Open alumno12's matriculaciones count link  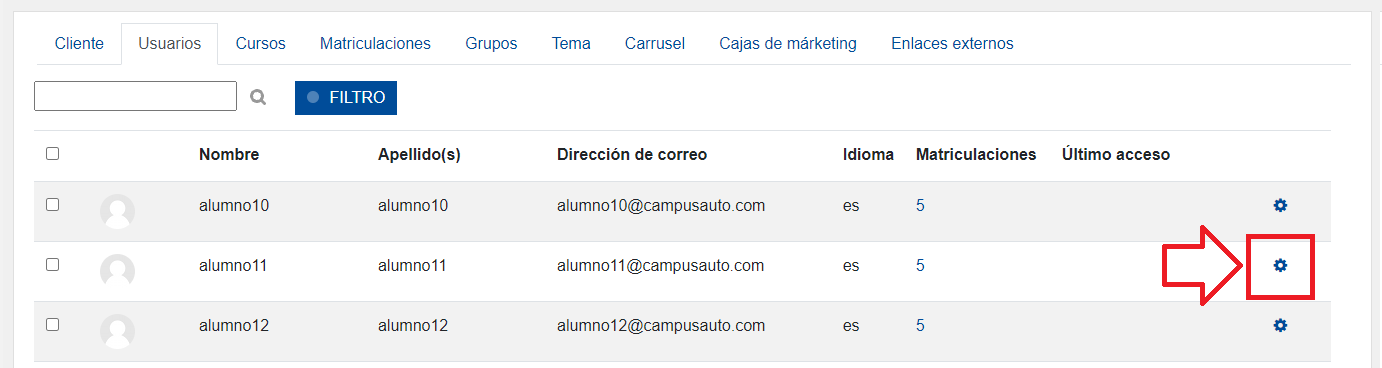(x=920, y=326)
